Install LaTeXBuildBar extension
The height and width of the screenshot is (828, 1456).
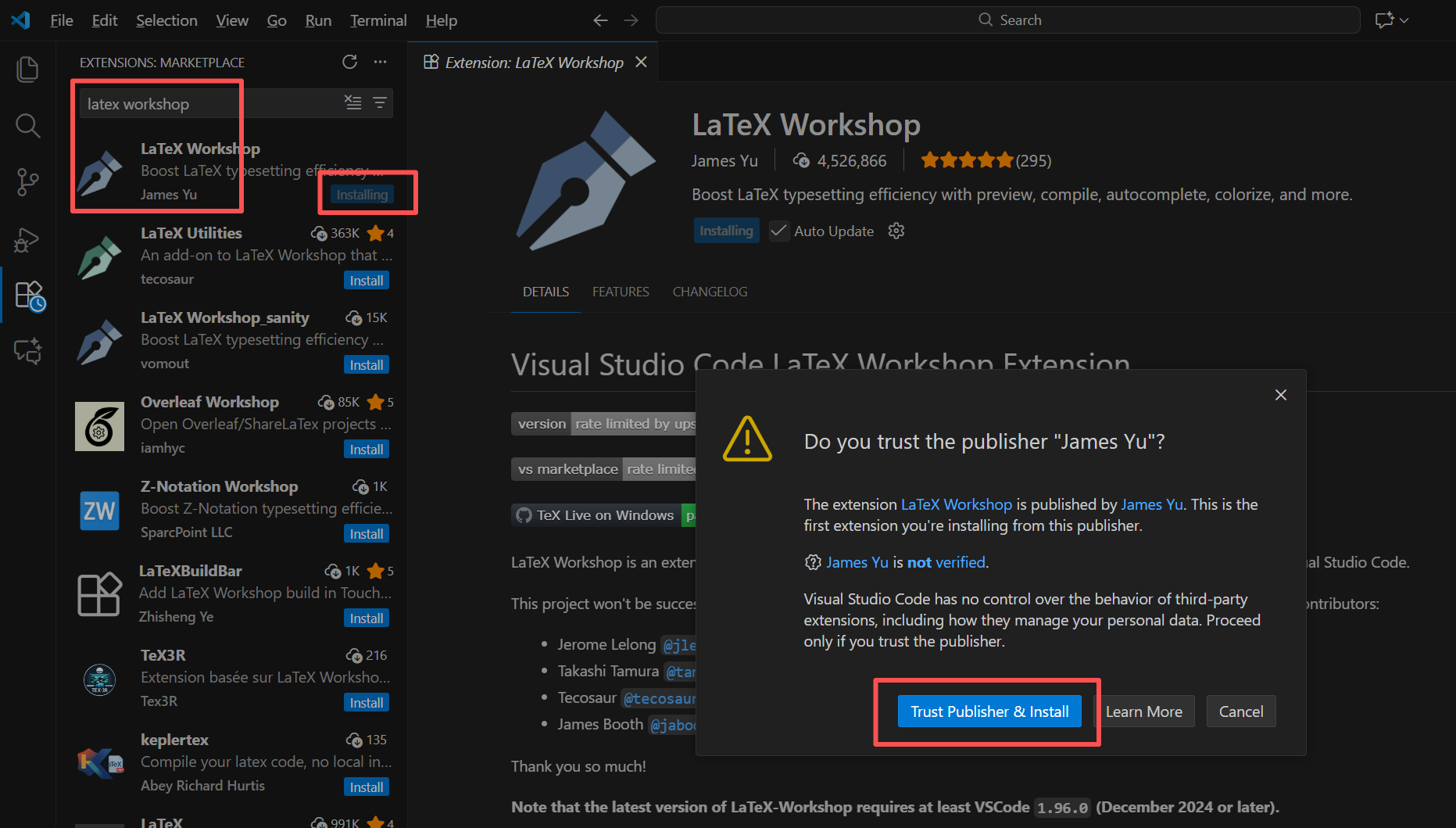[x=367, y=618]
